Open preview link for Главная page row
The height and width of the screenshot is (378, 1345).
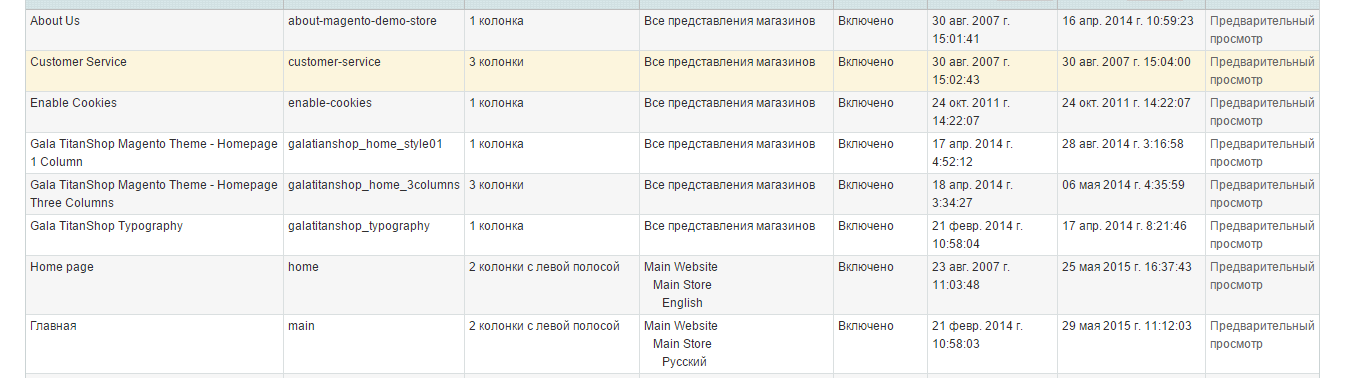tap(1262, 335)
